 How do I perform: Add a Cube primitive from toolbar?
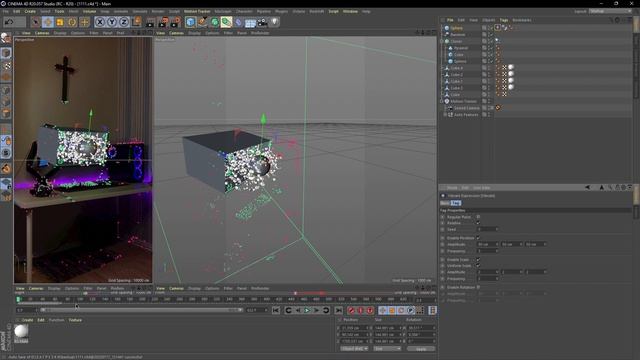(190, 22)
